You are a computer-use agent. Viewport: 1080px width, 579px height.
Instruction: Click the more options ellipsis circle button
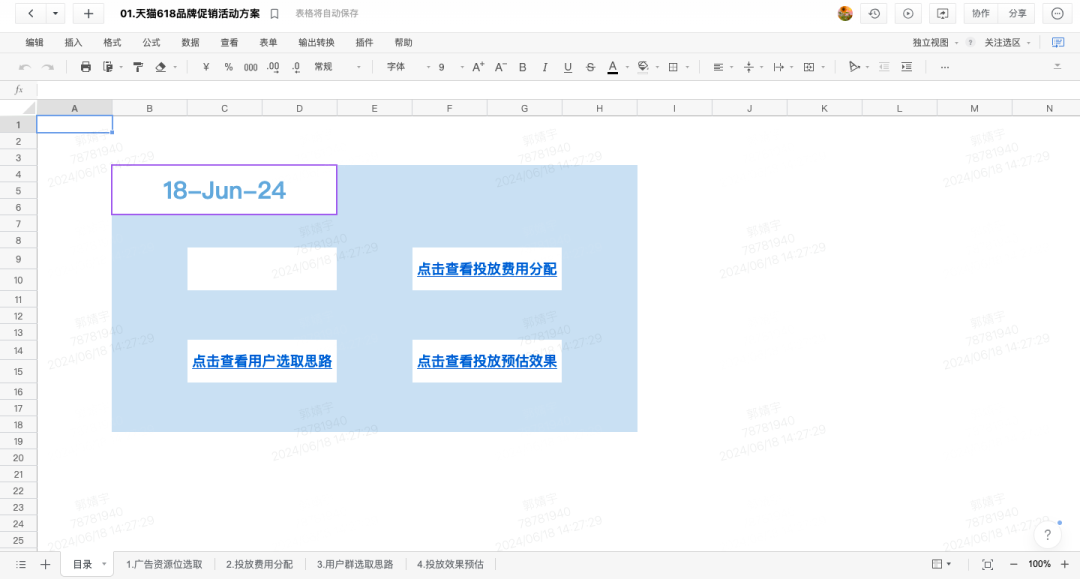coord(1057,14)
